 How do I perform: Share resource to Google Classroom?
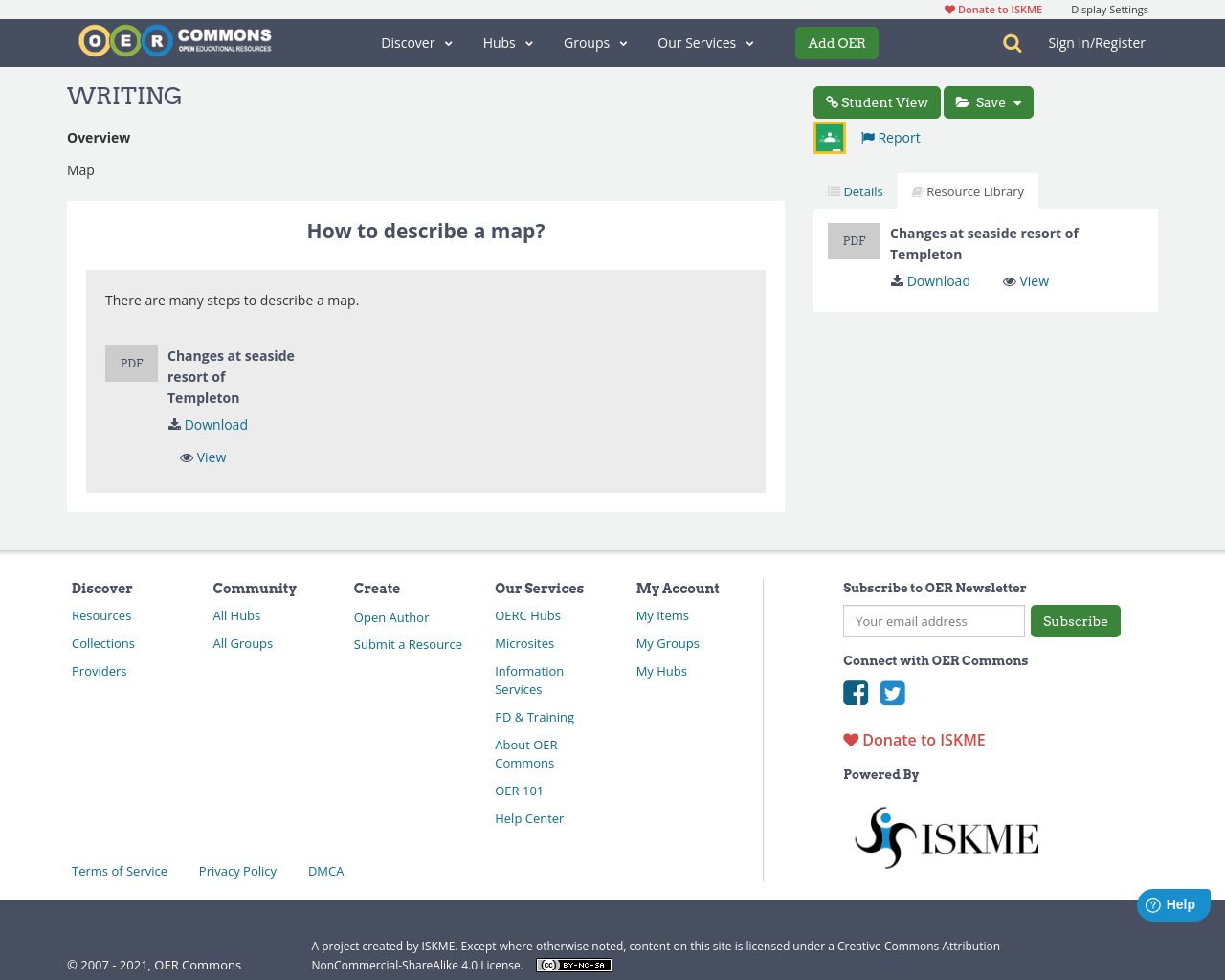pyautogui.click(x=829, y=137)
